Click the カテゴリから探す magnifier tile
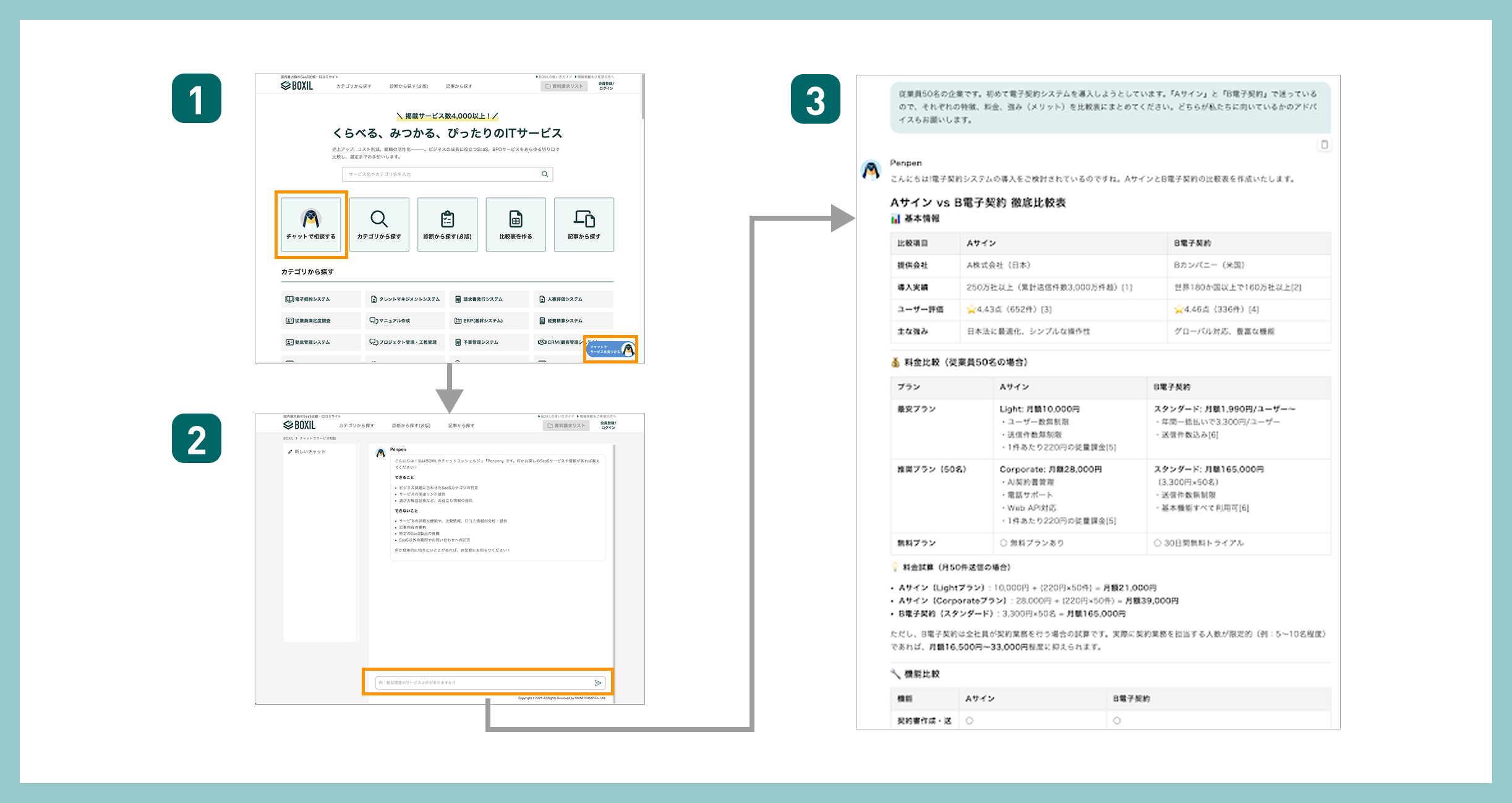Image resolution: width=1512 pixels, height=803 pixels. (379, 224)
